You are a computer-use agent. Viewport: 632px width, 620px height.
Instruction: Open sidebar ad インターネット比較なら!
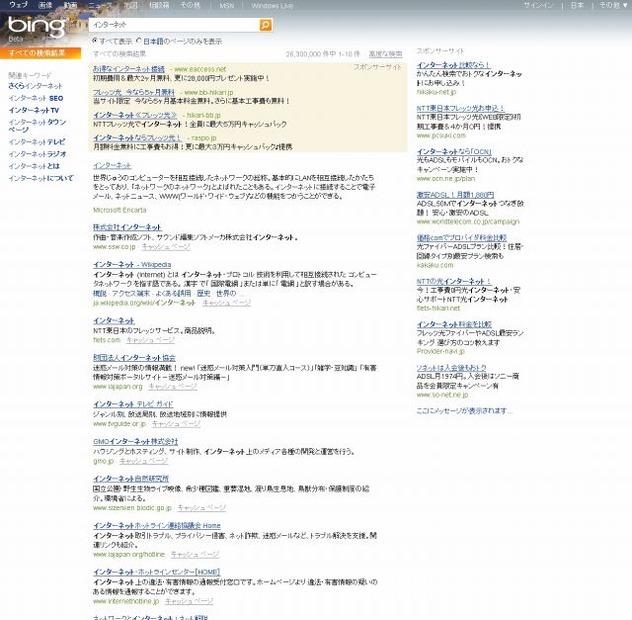(453, 65)
